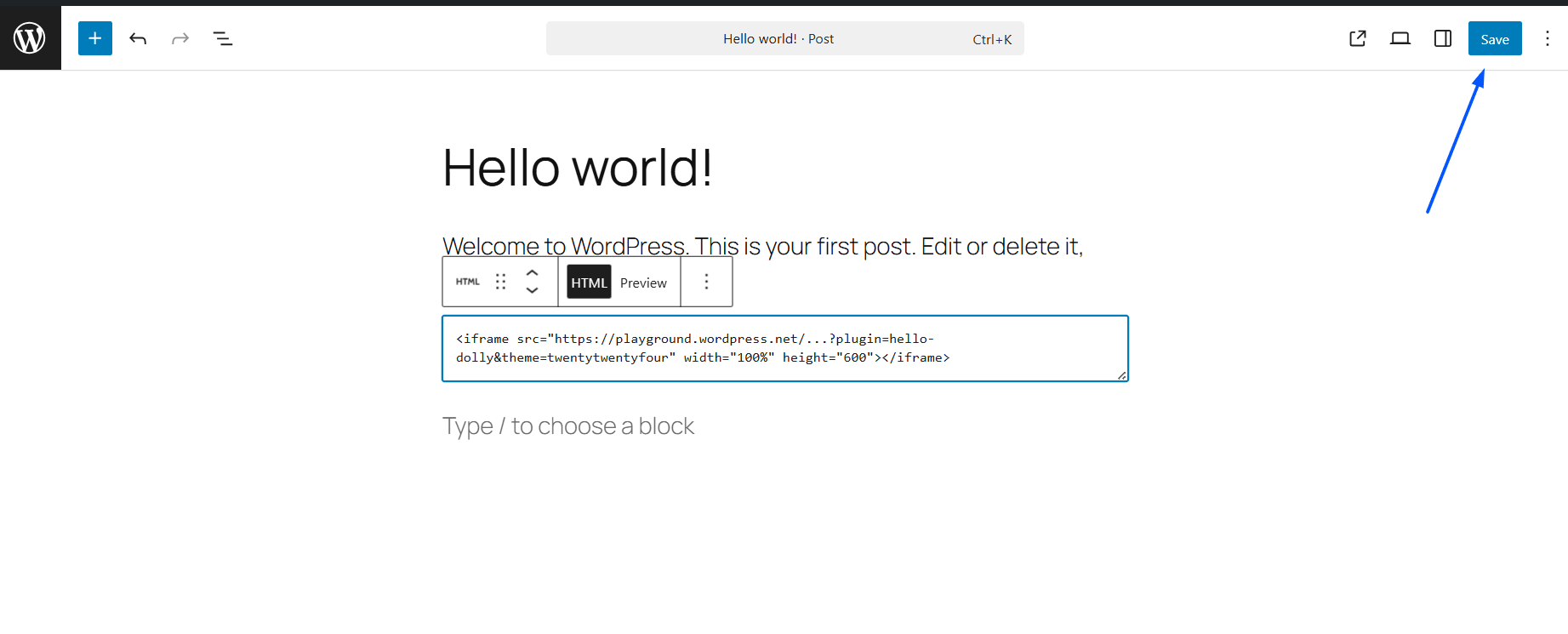Open the block inserter plus button

point(95,38)
